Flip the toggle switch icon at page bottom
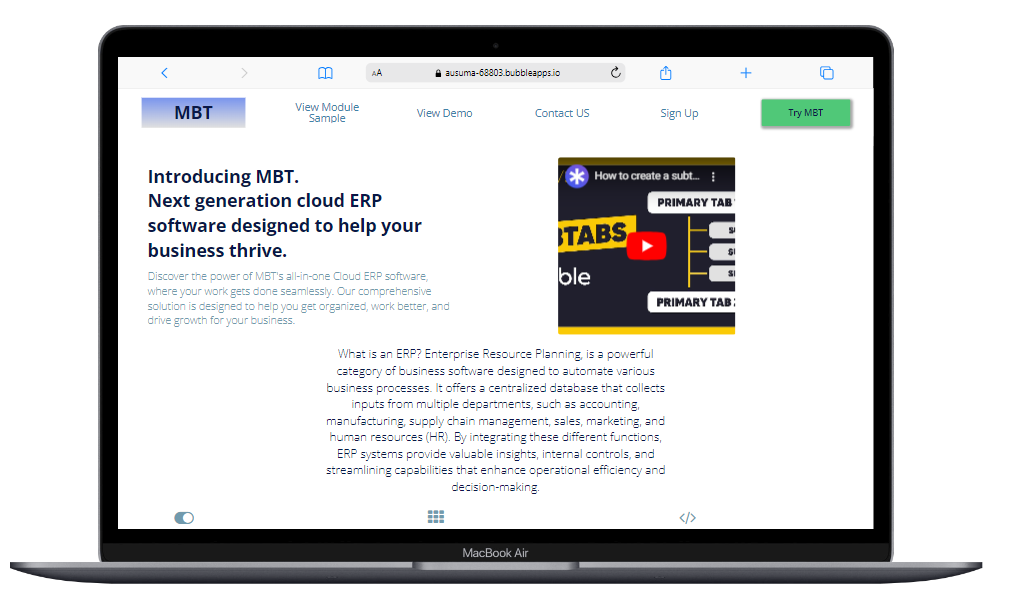 pyautogui.click(x=184, y=518)
